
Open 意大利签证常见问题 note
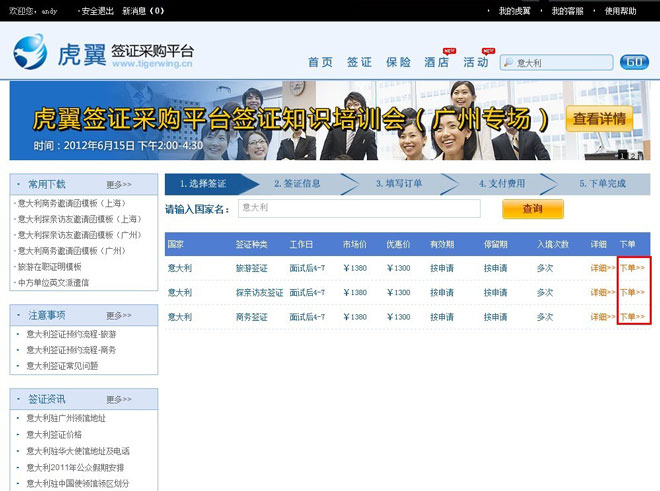[62, 366]
